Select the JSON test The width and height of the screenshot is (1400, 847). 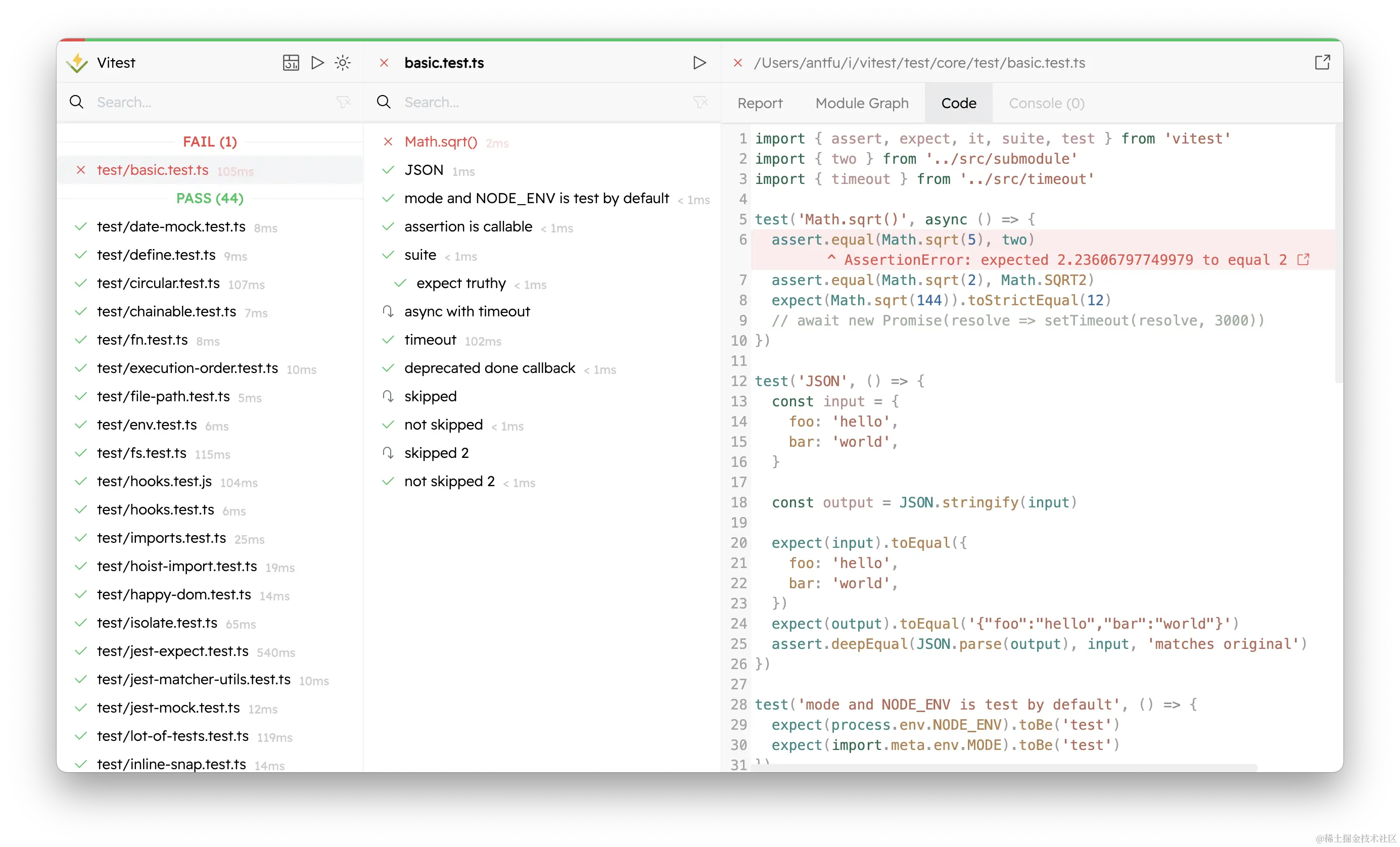[x=543, y=170]
